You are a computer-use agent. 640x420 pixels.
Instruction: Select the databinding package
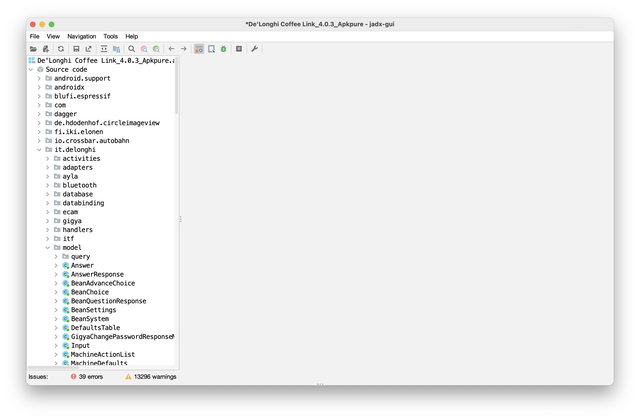click(x=83, y=203)
